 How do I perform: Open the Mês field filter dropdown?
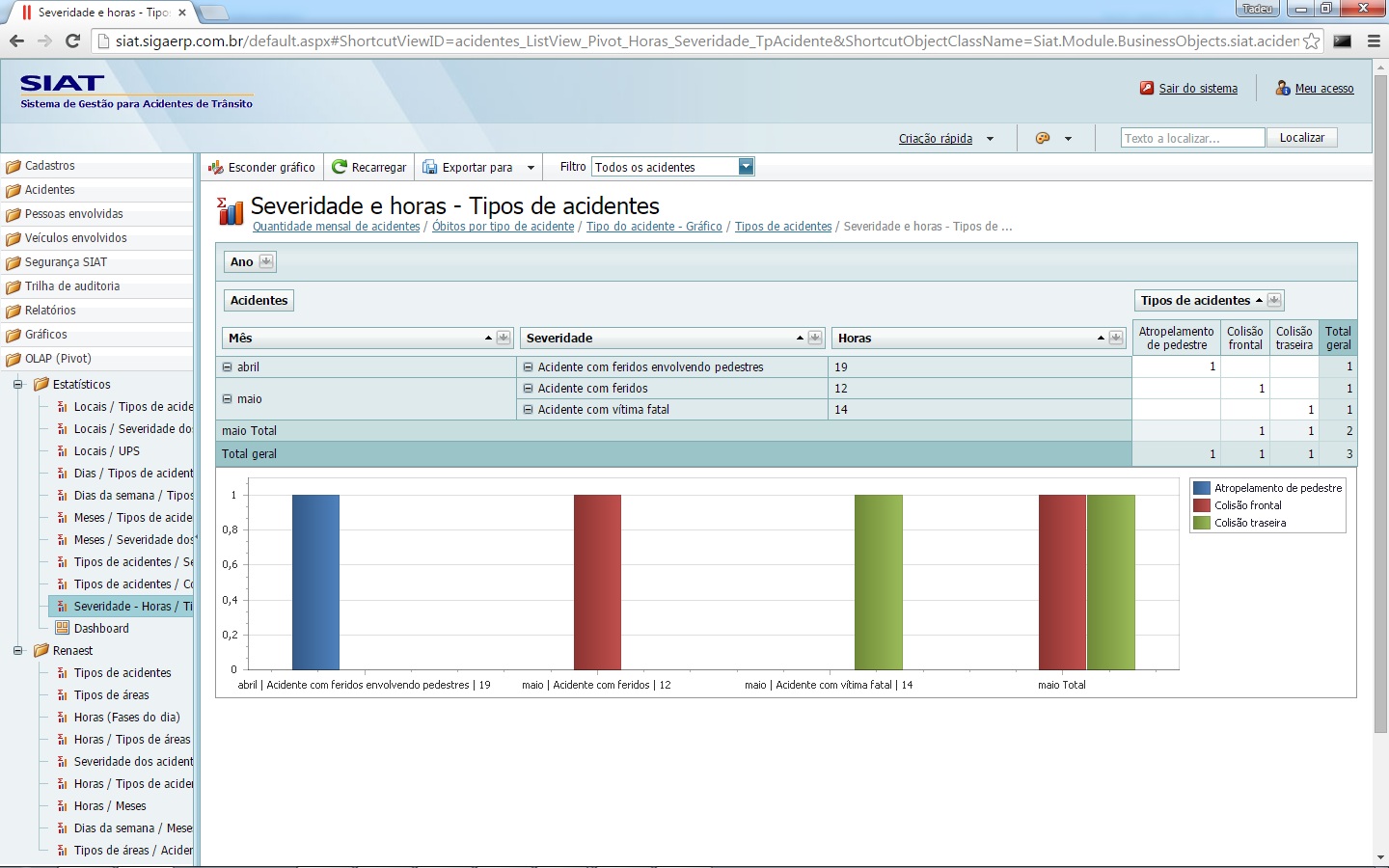click(504, 338)
